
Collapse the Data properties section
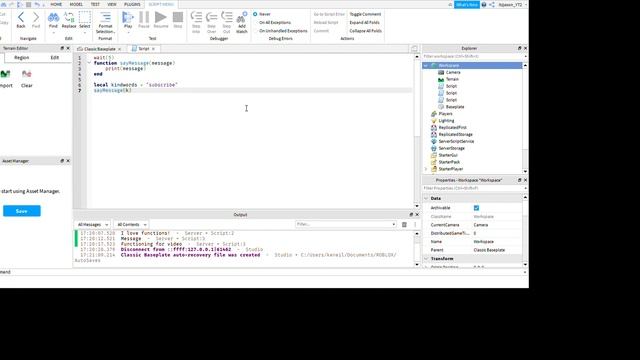[x=426, y=198]
